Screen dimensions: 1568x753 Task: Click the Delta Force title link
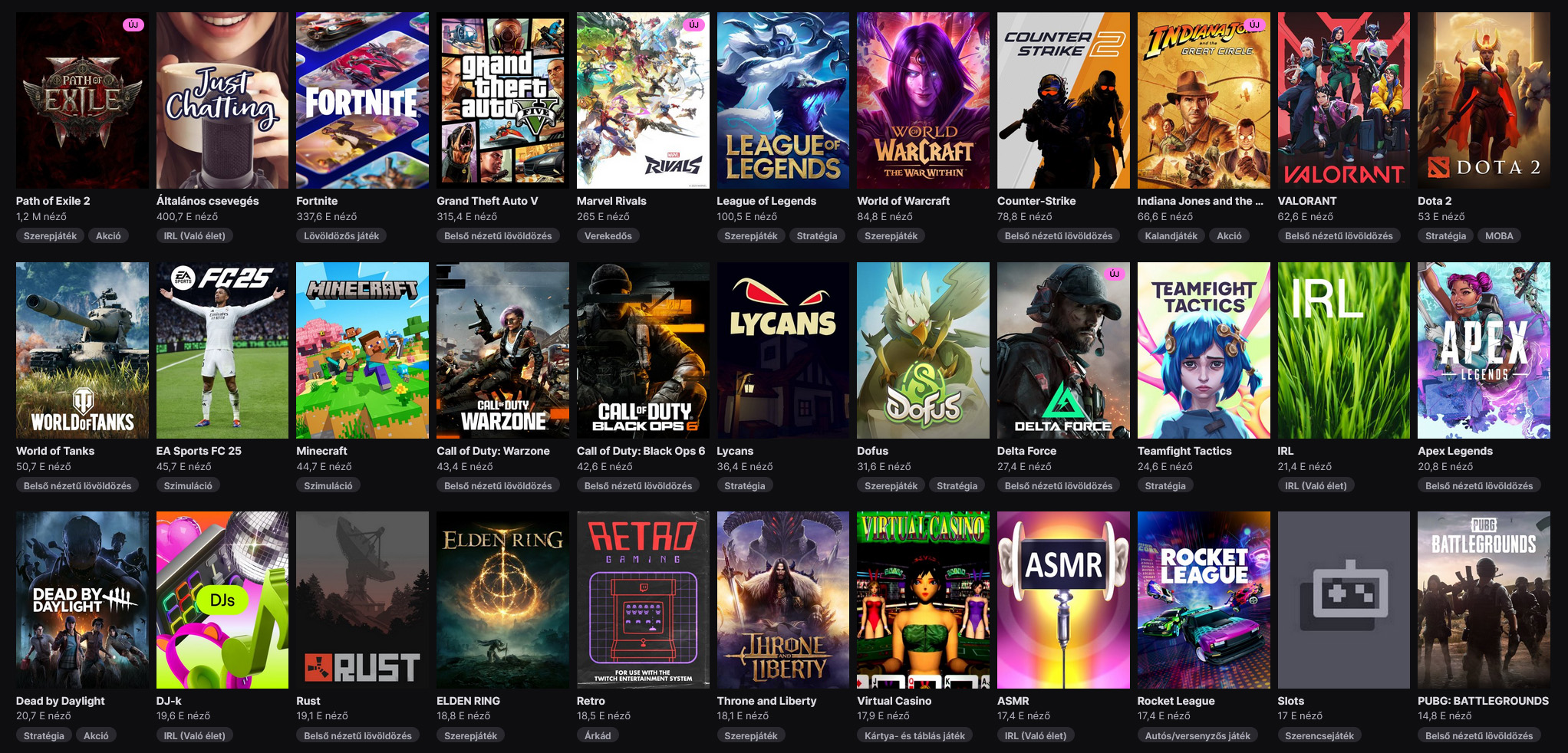(x=1026, y=451)
